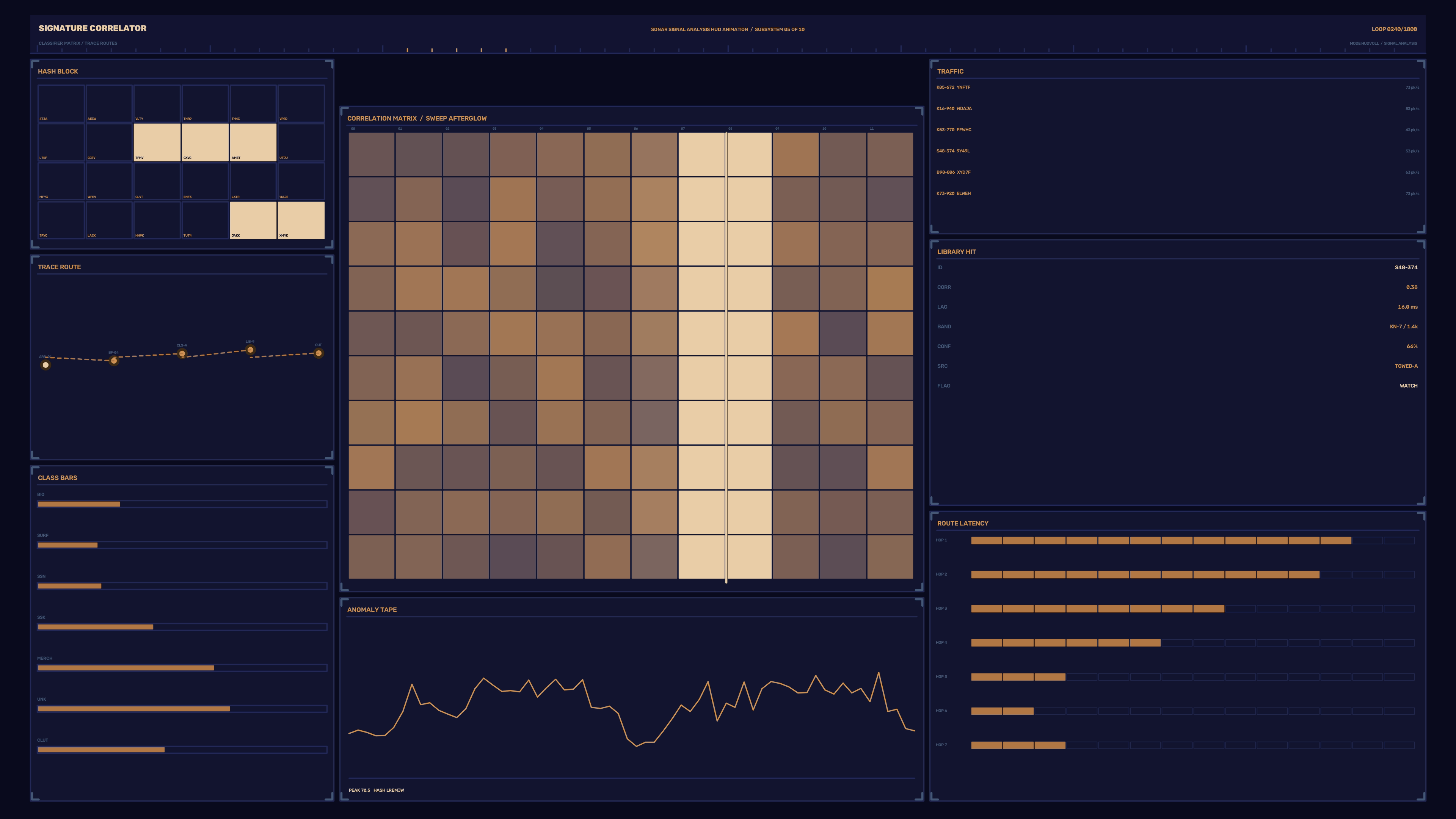Click the SURF class bar
Image resolution: width=1456 pixels, height=819 pixels.
(182, 545)
